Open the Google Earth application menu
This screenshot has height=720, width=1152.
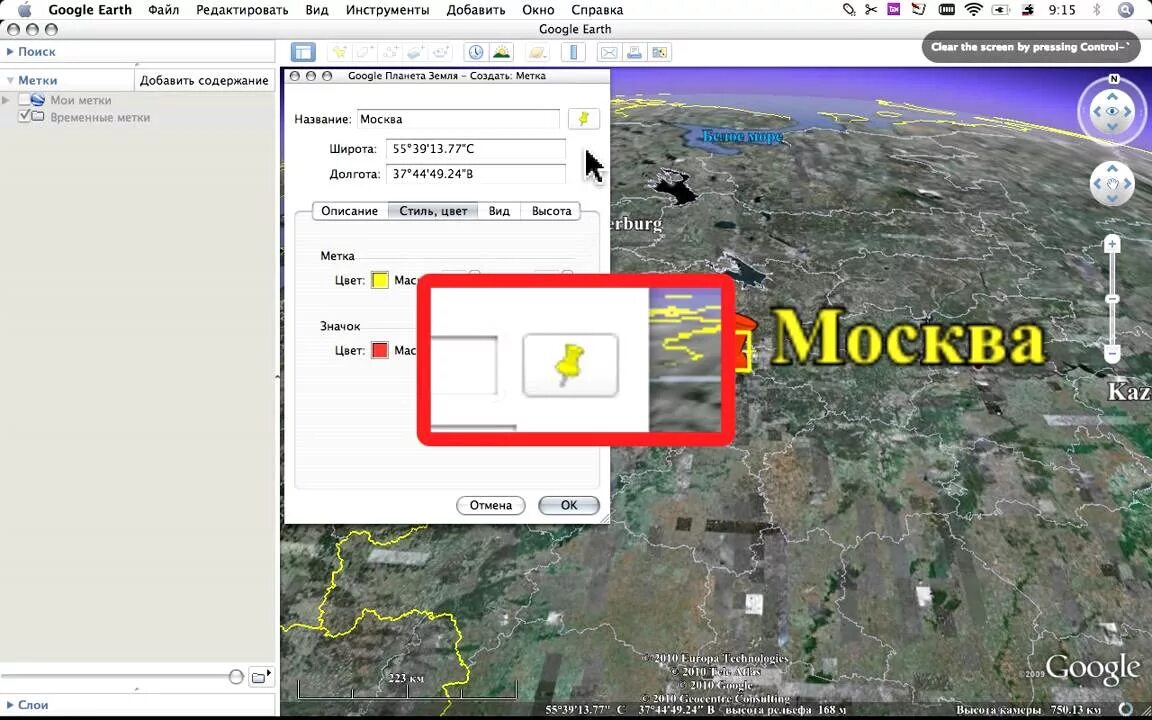pos(90,10)
